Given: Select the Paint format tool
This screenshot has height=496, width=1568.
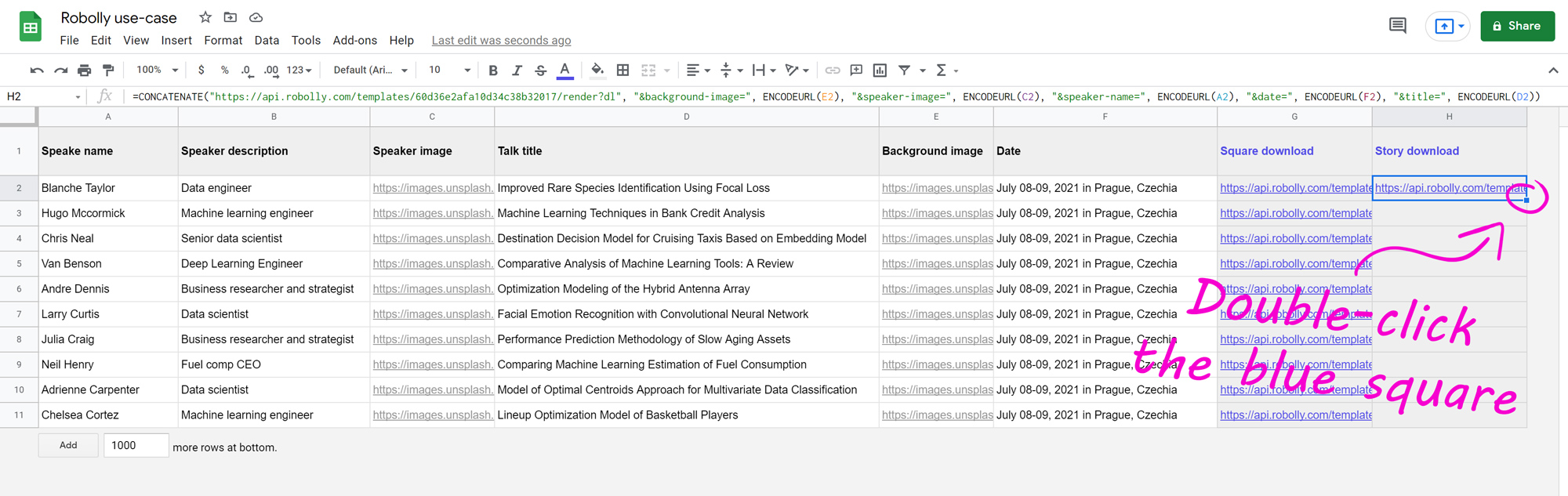Looking at the screenshot, I should (108, 71).
